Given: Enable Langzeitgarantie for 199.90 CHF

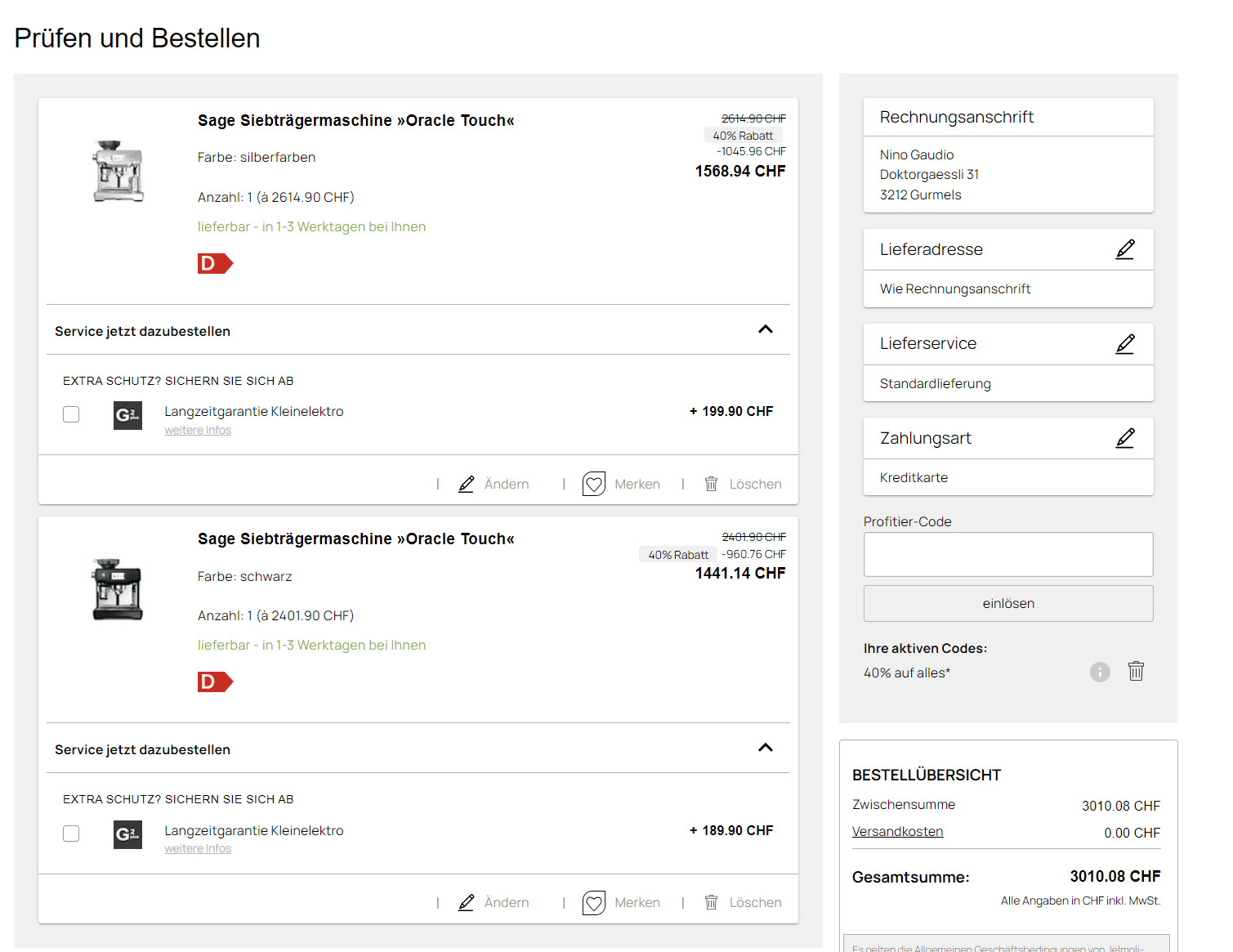Looking at the screenshot, I should point(71,414).
